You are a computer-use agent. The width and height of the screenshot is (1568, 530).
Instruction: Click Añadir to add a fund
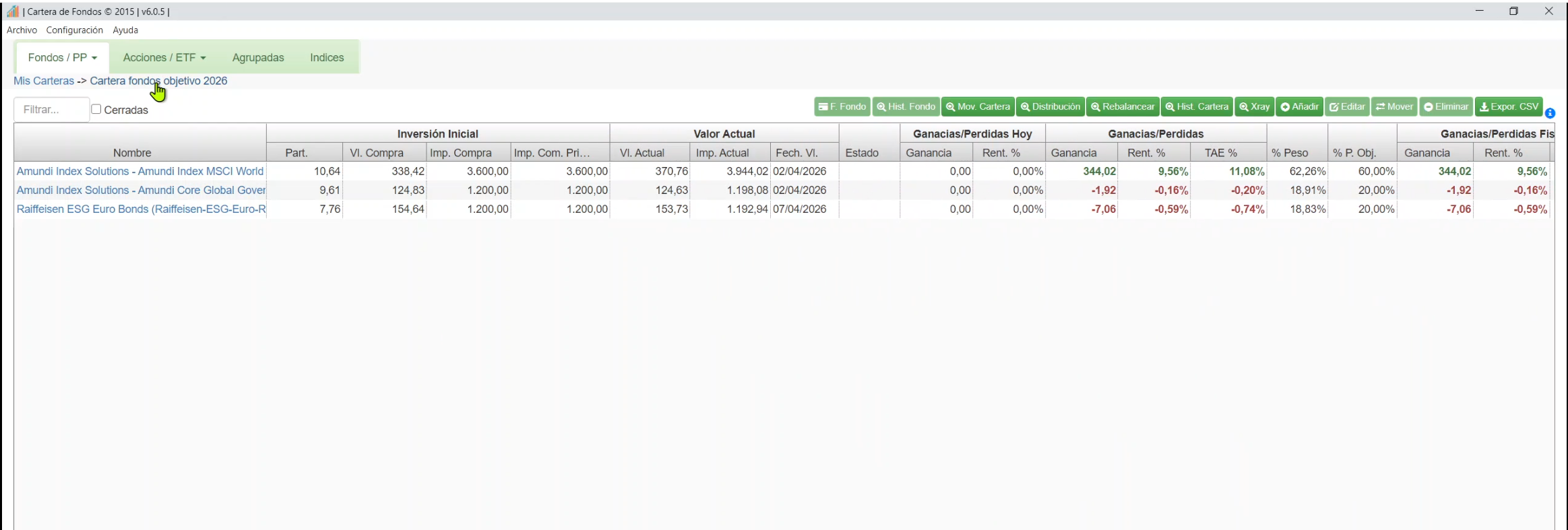pyautogui.click(x=1299, y=107)
